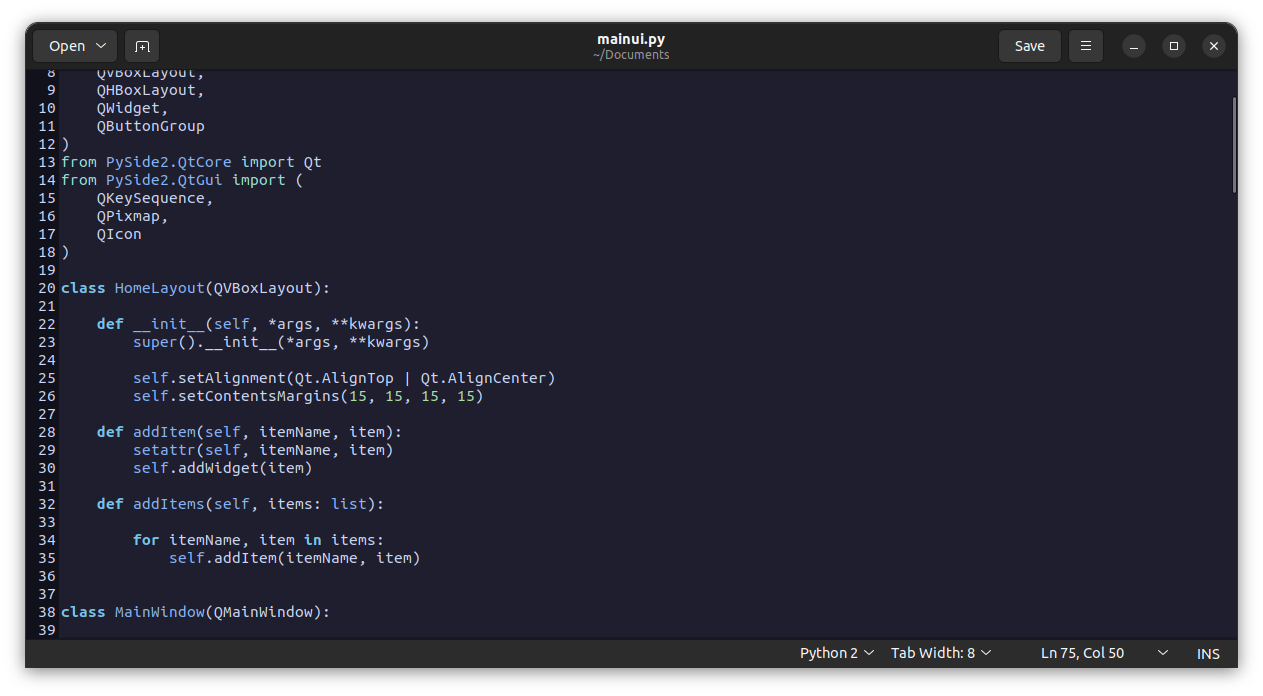Click the mainui.py title in the header bar

point(630,39)
